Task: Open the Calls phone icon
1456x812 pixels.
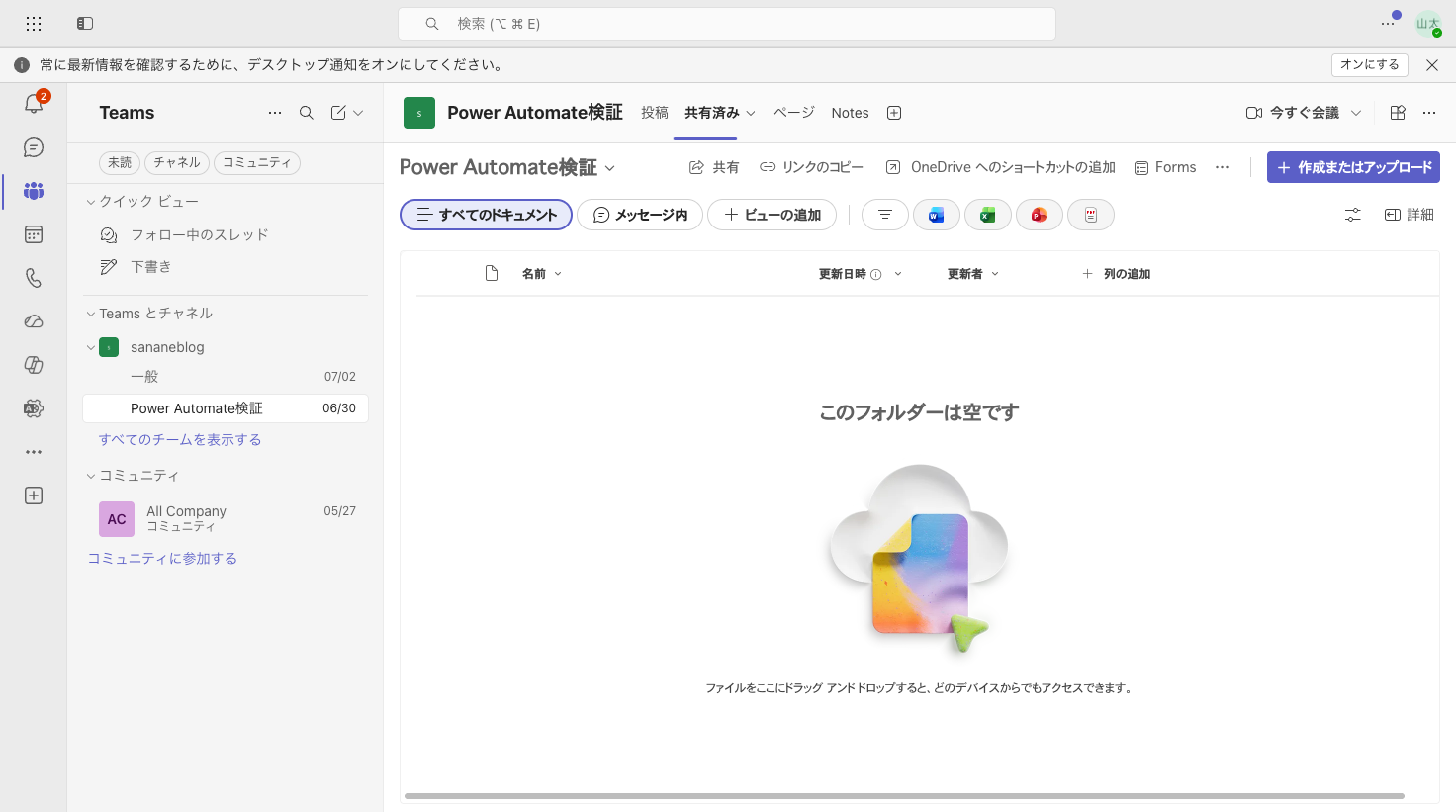Action: (x=34, y=278)
